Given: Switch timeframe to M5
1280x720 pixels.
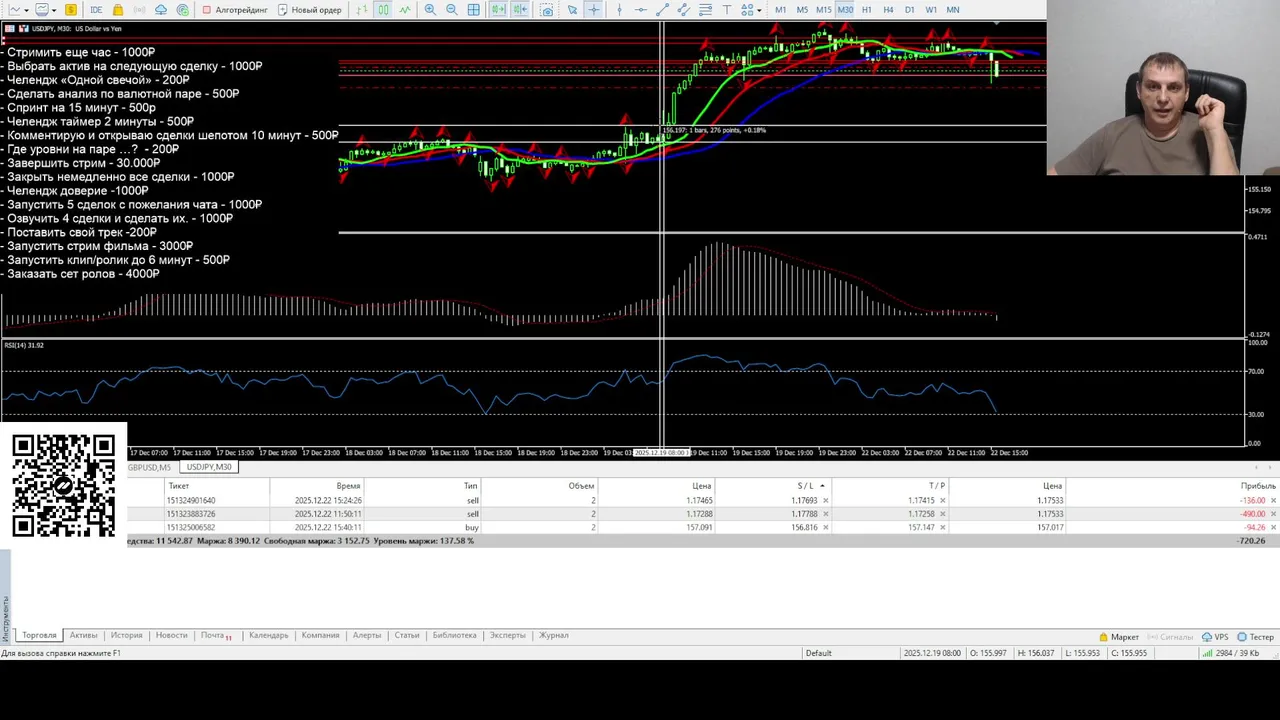Looking at the screenshot, I should [802, 10].
